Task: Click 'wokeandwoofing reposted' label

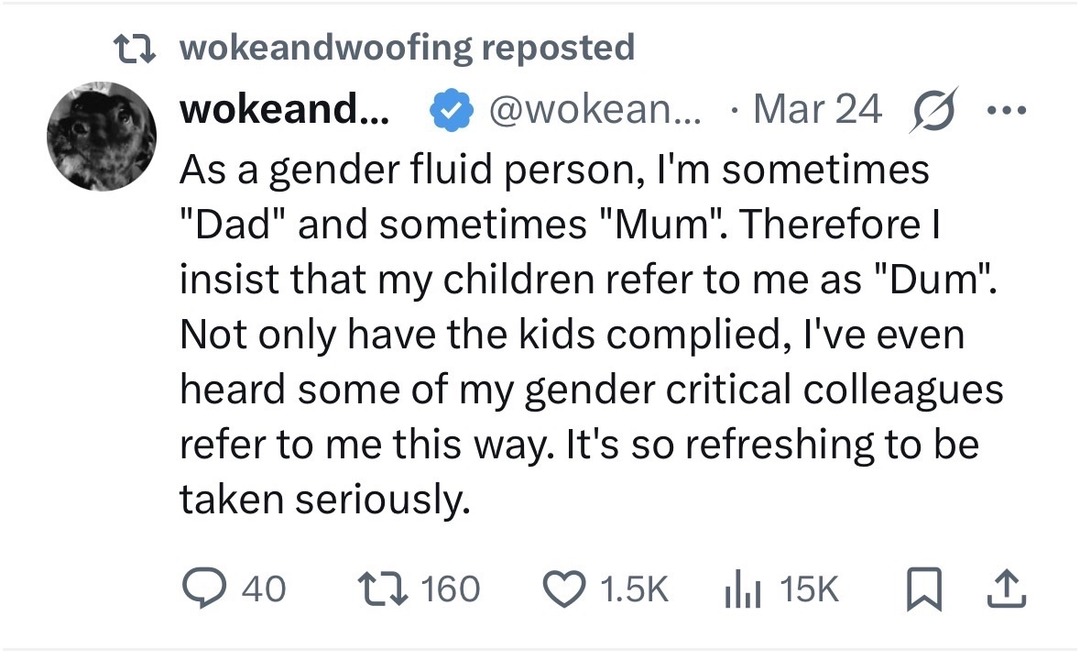Action: (x=404, y=45)
